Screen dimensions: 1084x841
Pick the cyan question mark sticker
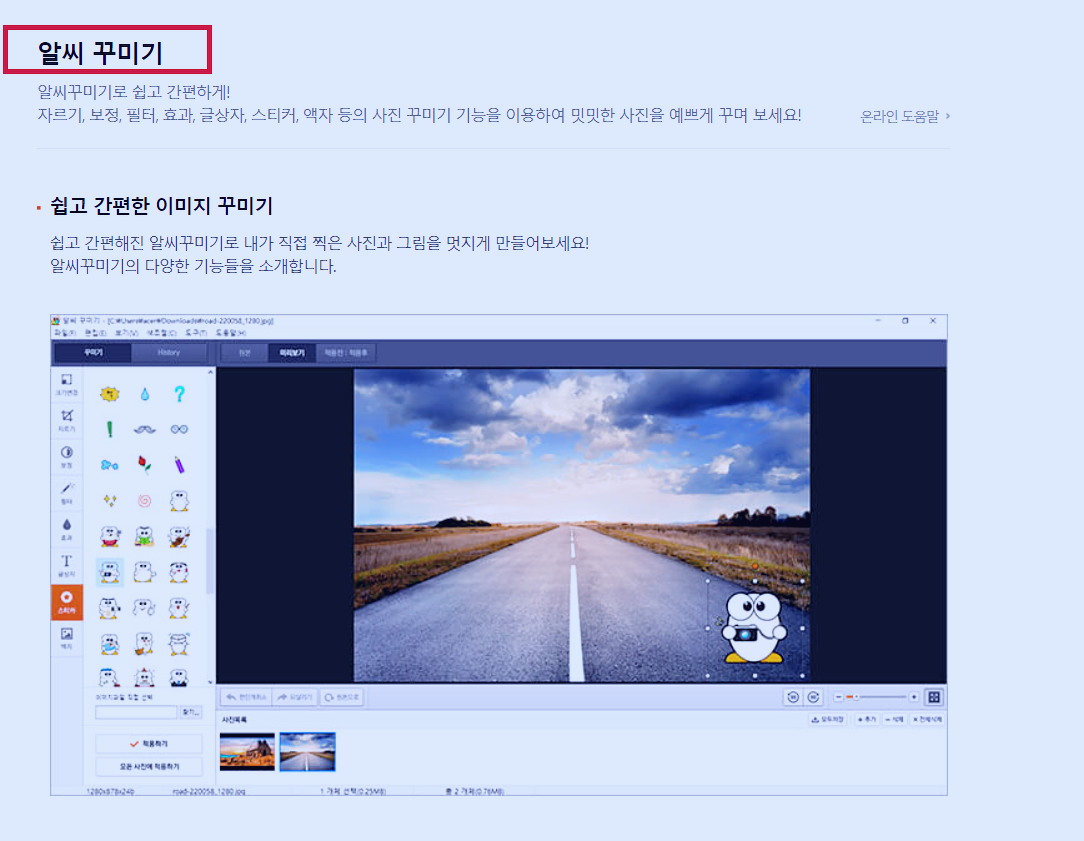point(179,394)
